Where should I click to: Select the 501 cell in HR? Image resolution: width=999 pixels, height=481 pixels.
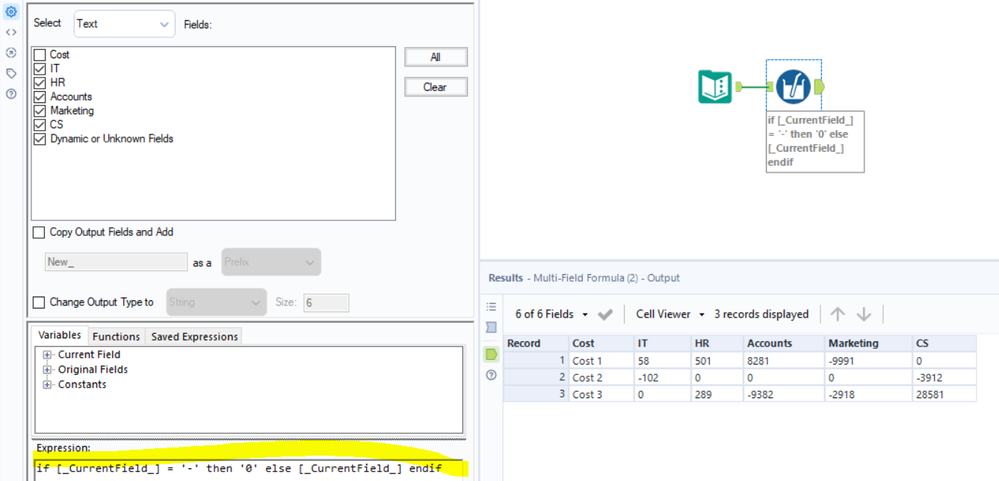pos(717,361)
